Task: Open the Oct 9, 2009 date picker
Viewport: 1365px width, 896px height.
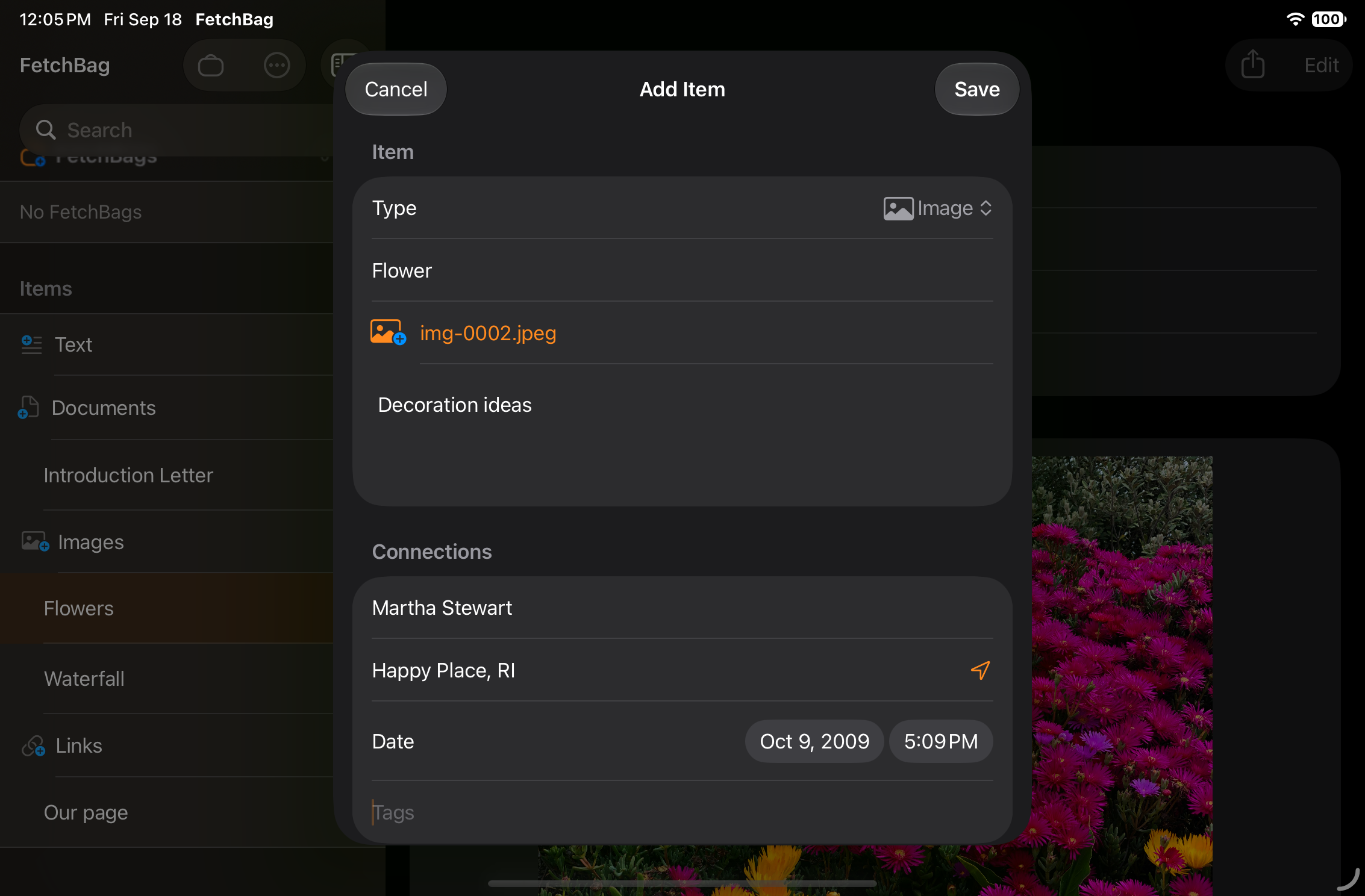Action: [x=814, y=741]
